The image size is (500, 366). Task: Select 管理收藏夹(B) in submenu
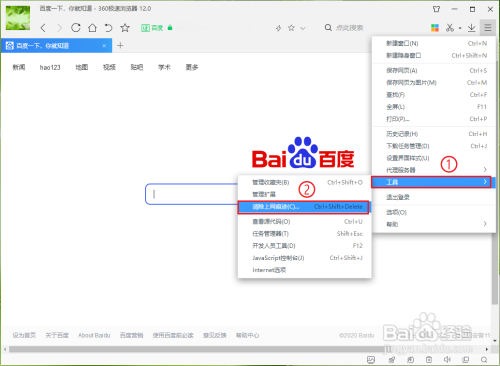[x=304, y=182]
